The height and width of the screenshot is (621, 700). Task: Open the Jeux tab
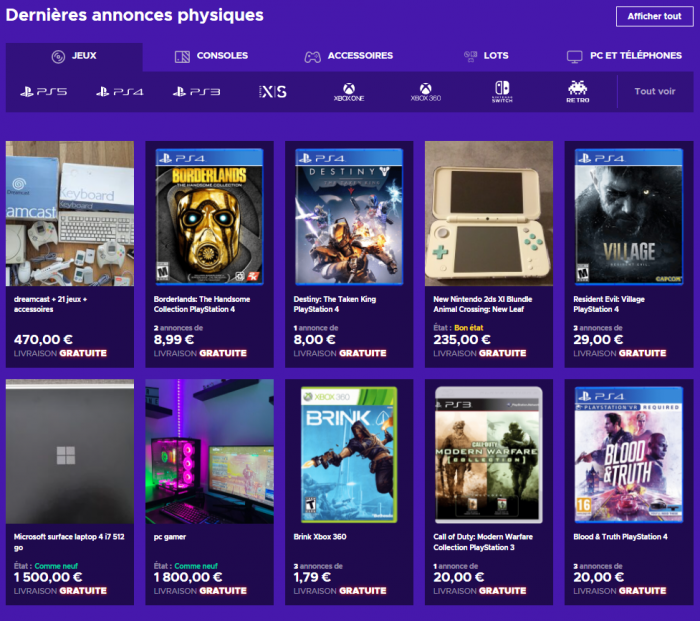(74, 56)
